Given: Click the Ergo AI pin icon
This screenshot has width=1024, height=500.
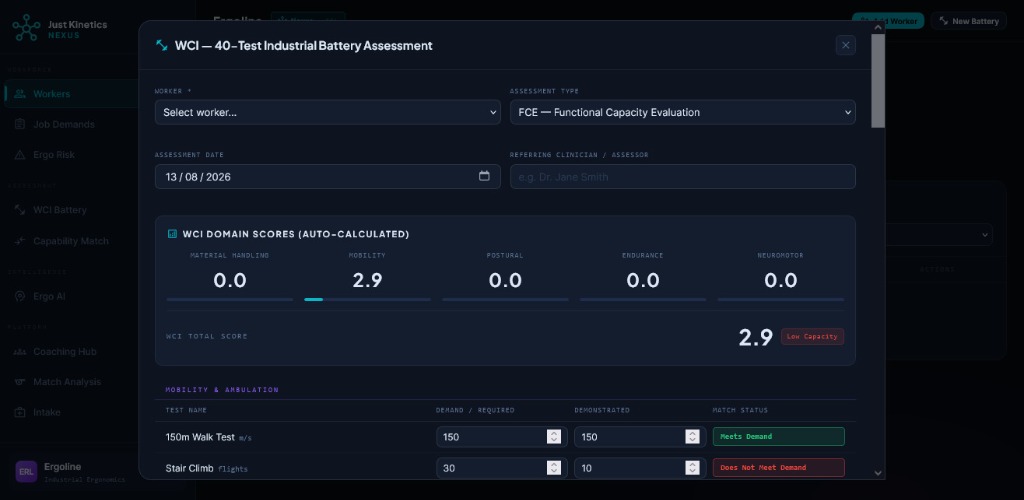Looking at the screenshot, I should click(20, 296).
